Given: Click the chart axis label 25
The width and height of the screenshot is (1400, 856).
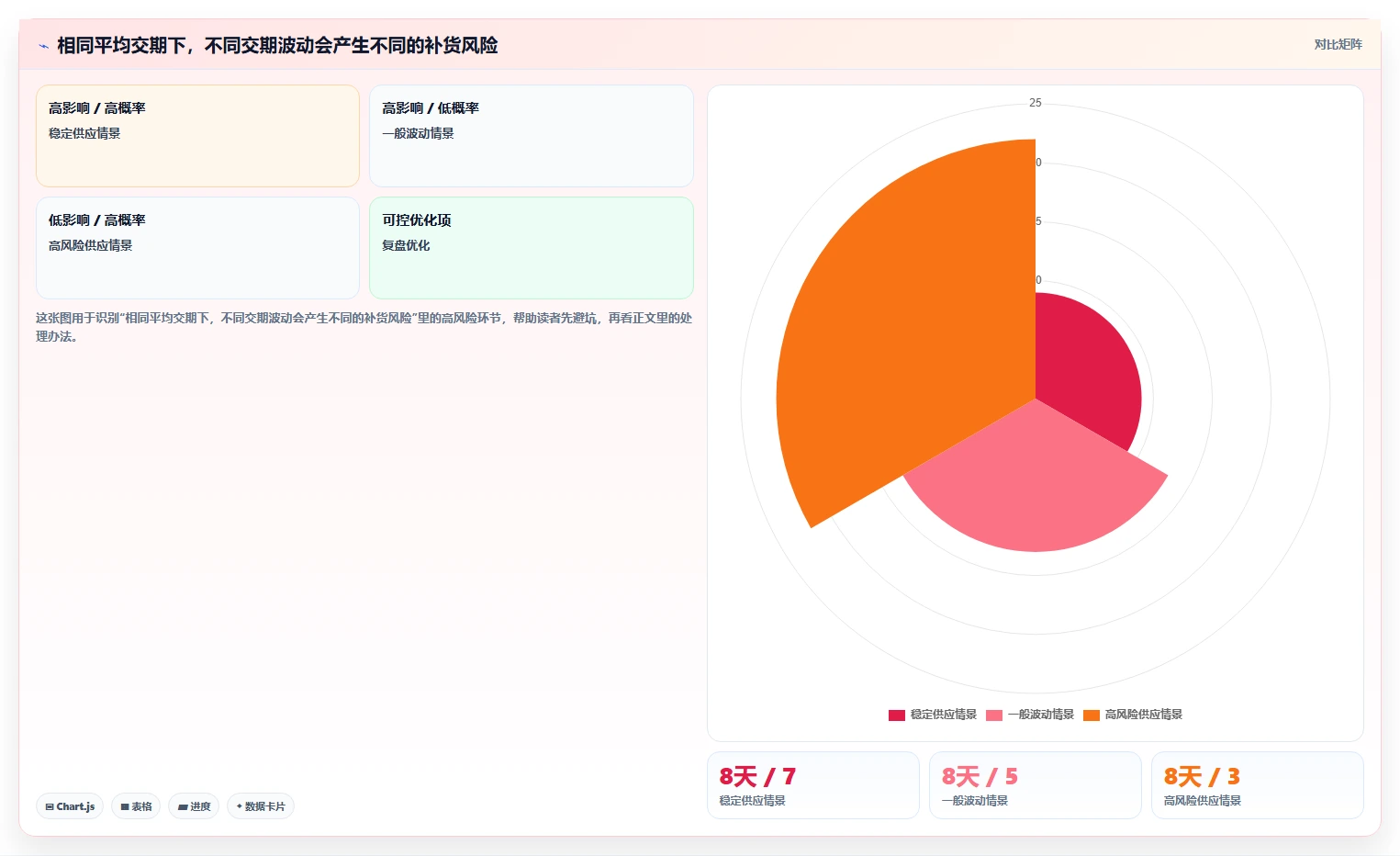Looking at the screenshot, I should [1036, 103].
